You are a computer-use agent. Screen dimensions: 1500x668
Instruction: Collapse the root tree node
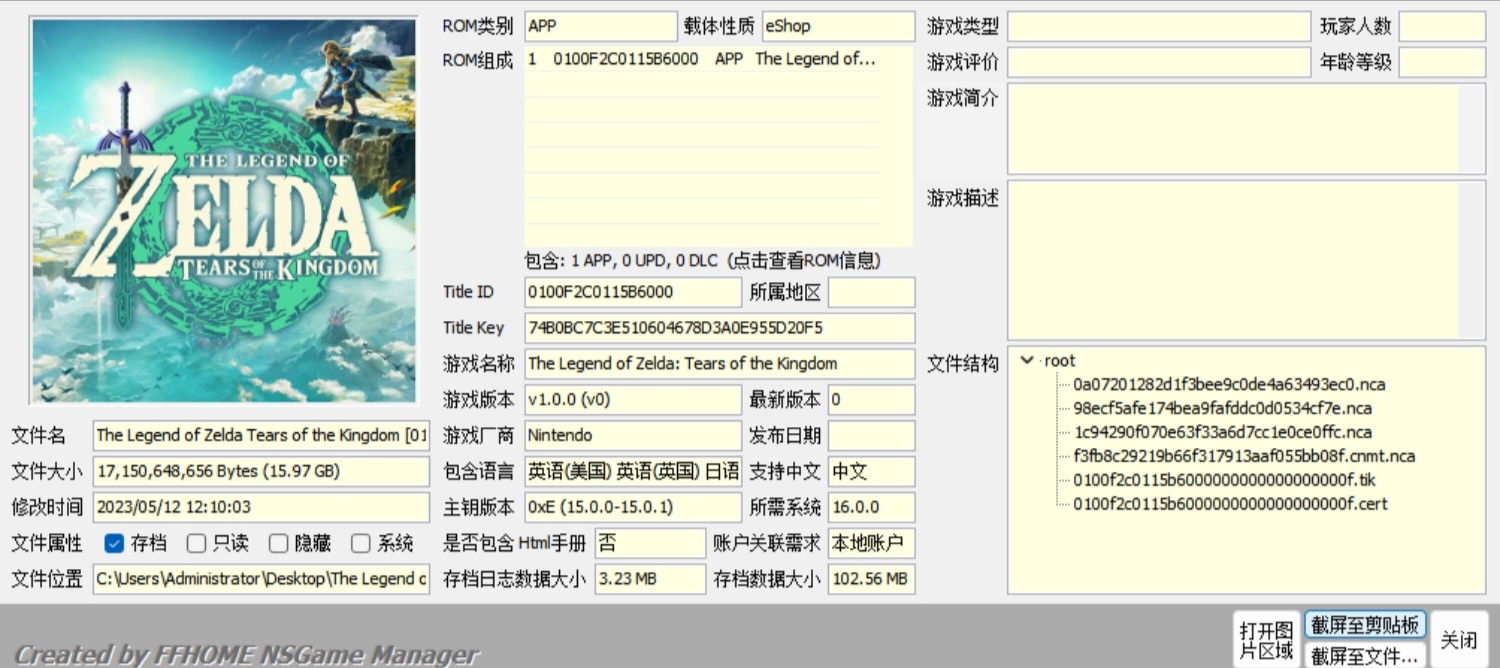(1026, 361)
